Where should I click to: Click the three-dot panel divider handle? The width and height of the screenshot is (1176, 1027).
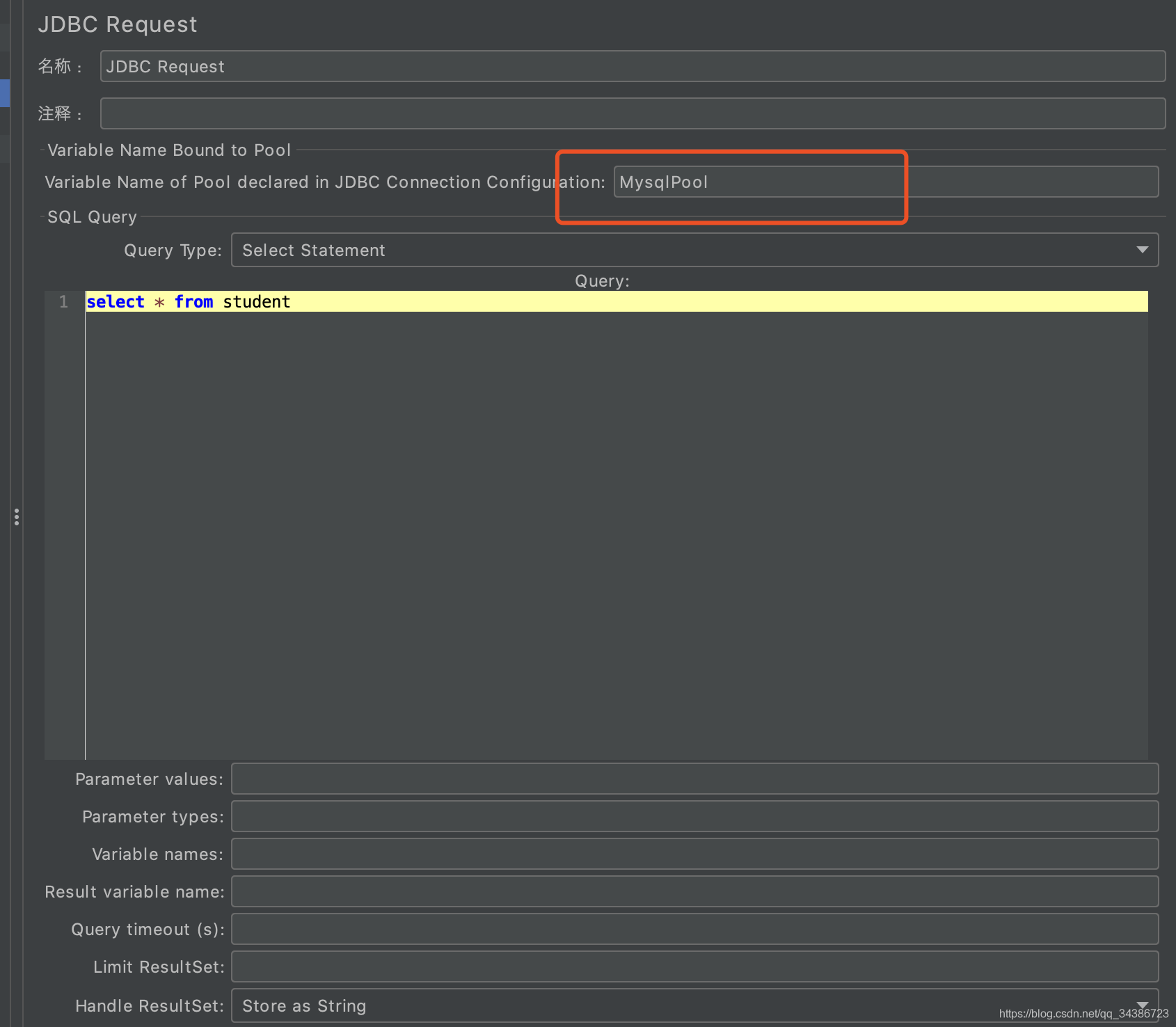17,517
